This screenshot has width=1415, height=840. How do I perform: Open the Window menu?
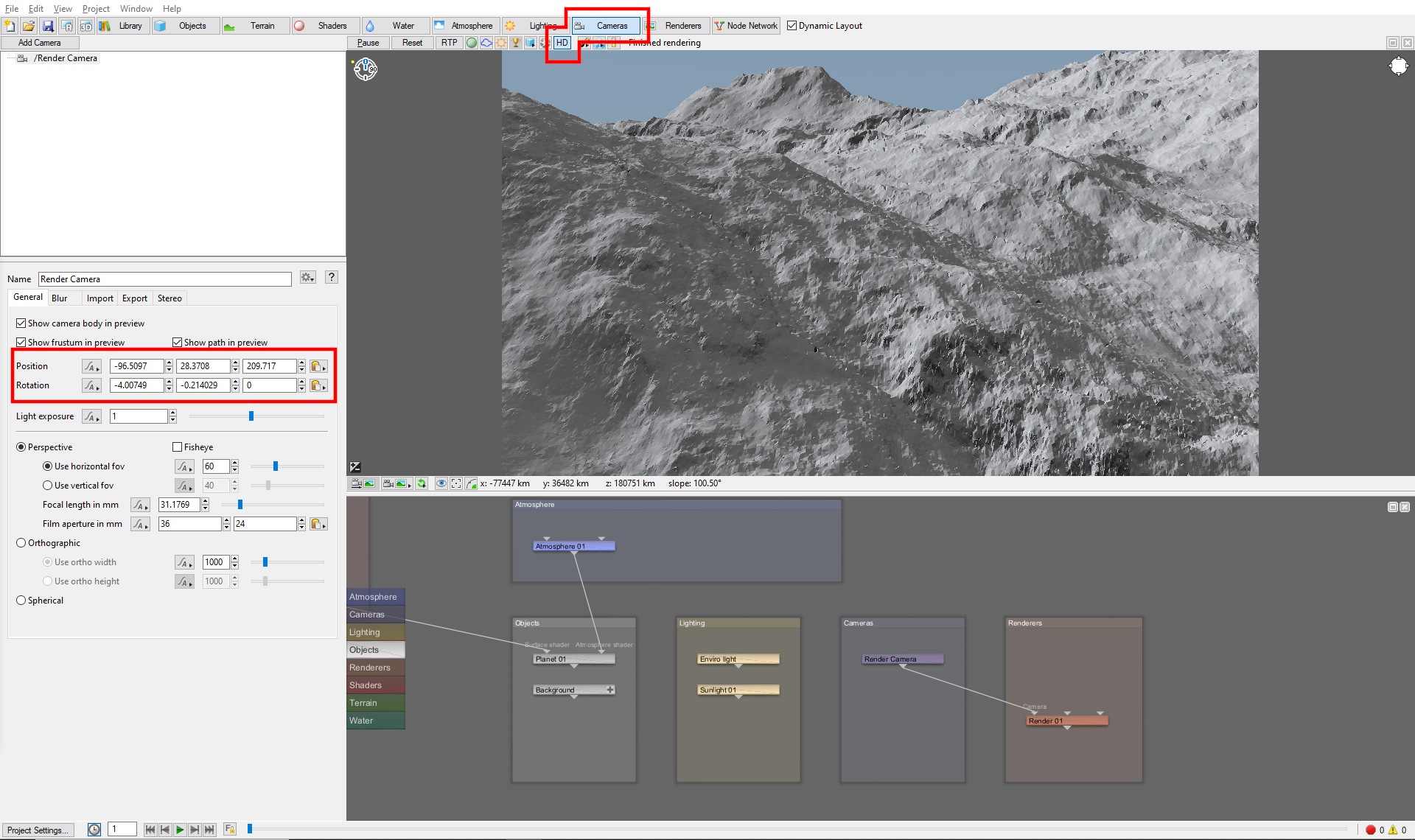click(x=136, y=9)
